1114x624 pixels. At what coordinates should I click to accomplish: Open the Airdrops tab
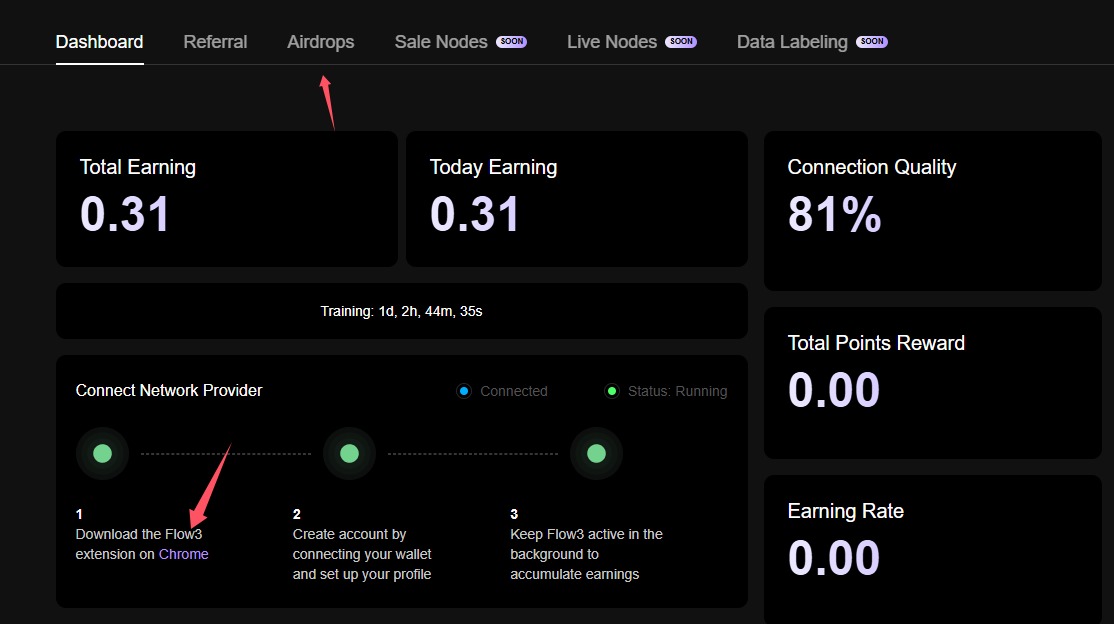point(320,42)
